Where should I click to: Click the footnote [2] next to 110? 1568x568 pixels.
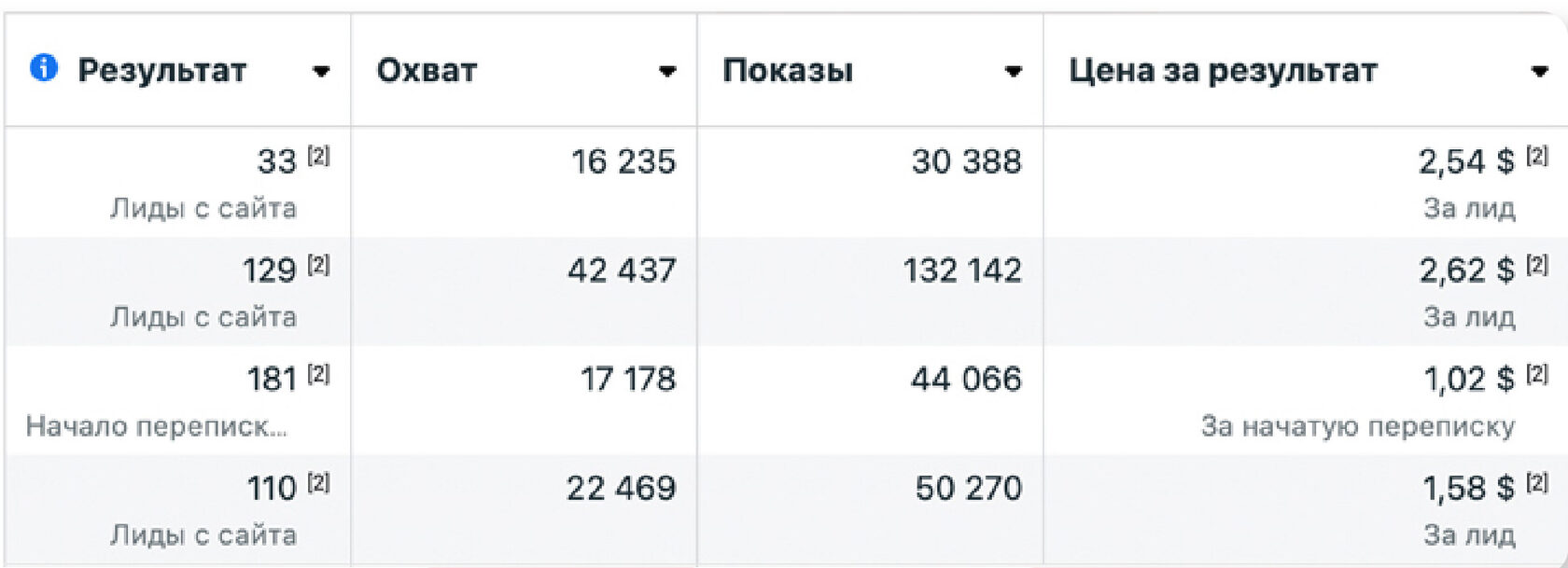point(319,482)
